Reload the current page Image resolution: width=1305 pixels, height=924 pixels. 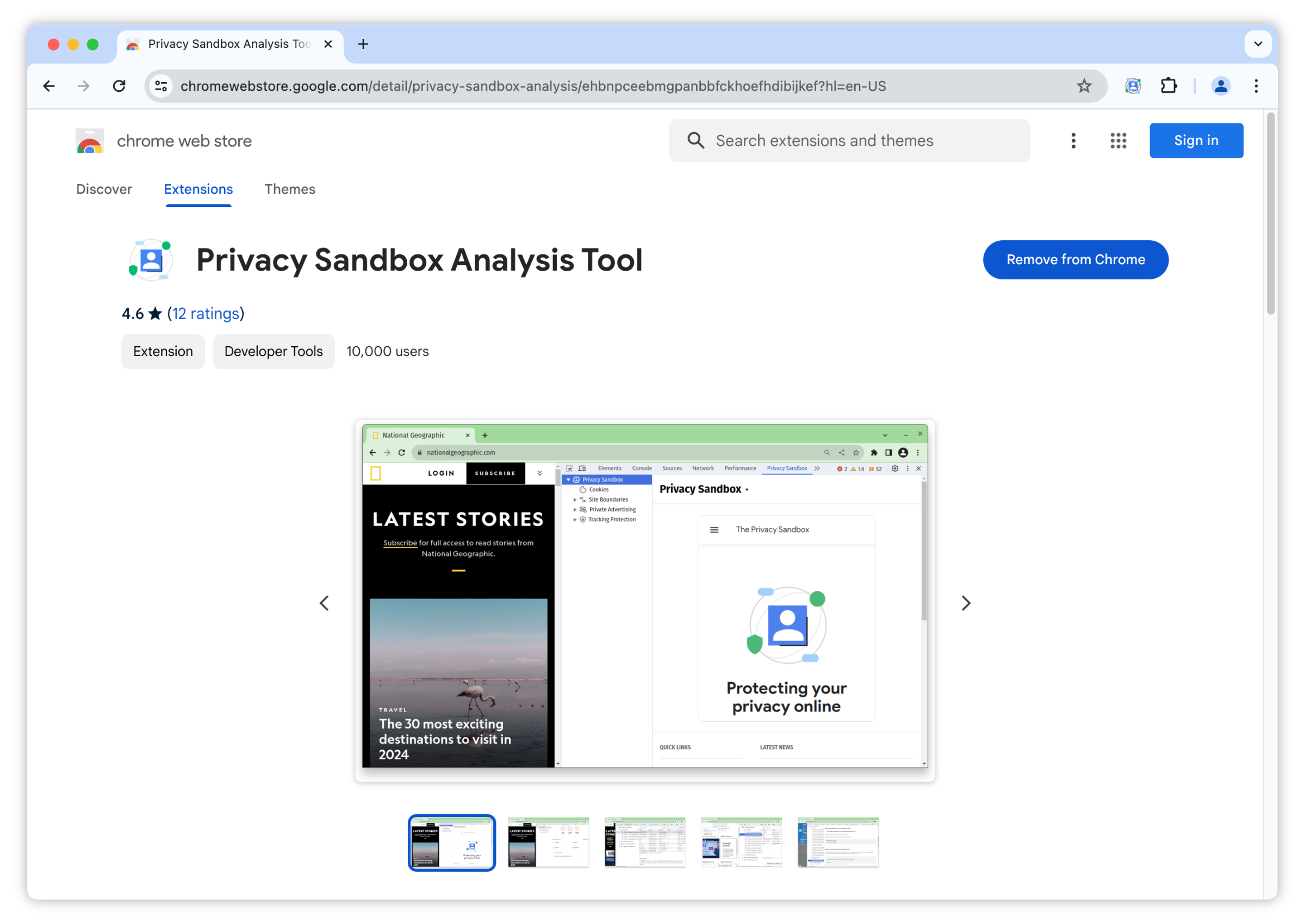click(119, 86)
